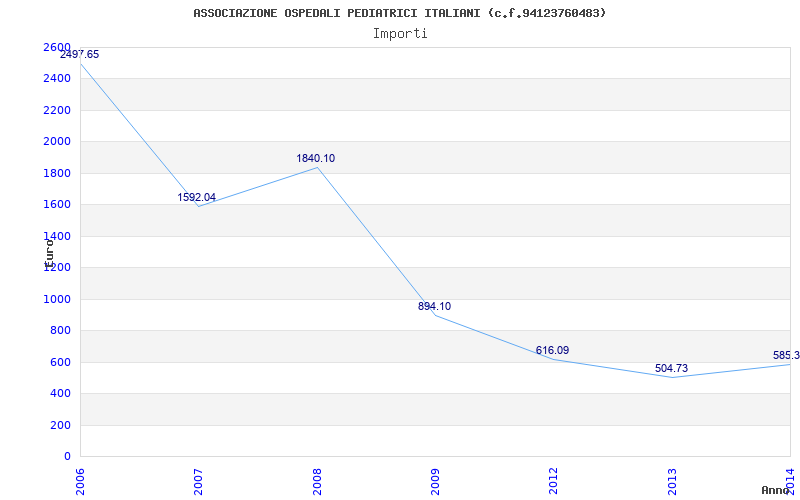The height and width of the screenshot is (500, 800).
Task: Click the 2000 y-axis tick label
Action: (57, 141)
